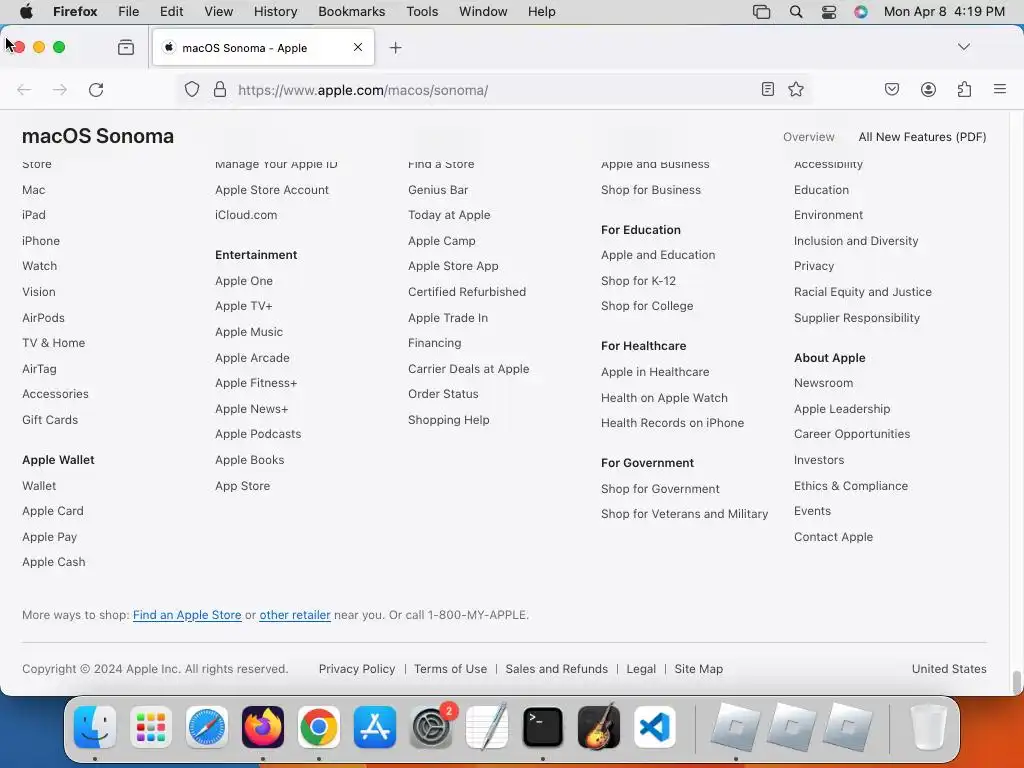Change region via United States link
The image size is (1024, 768).
point(949,669)
